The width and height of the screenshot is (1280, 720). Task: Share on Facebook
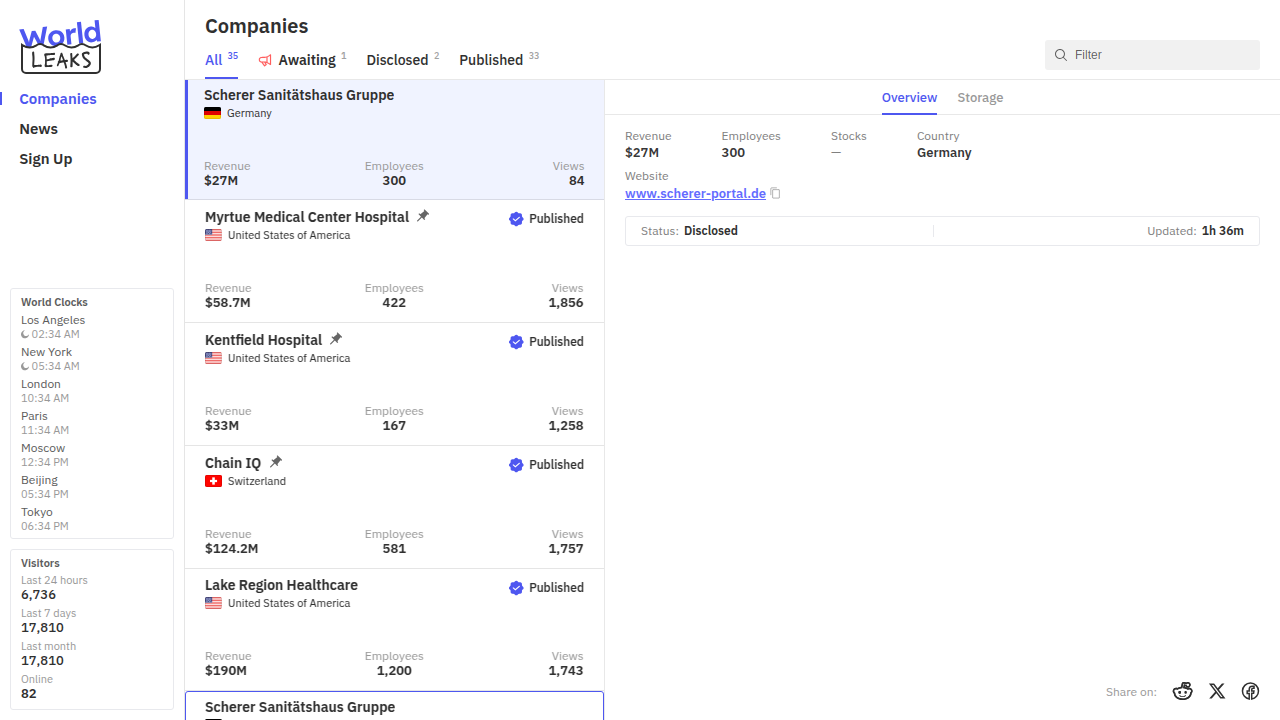click(x=1250, y=691)
